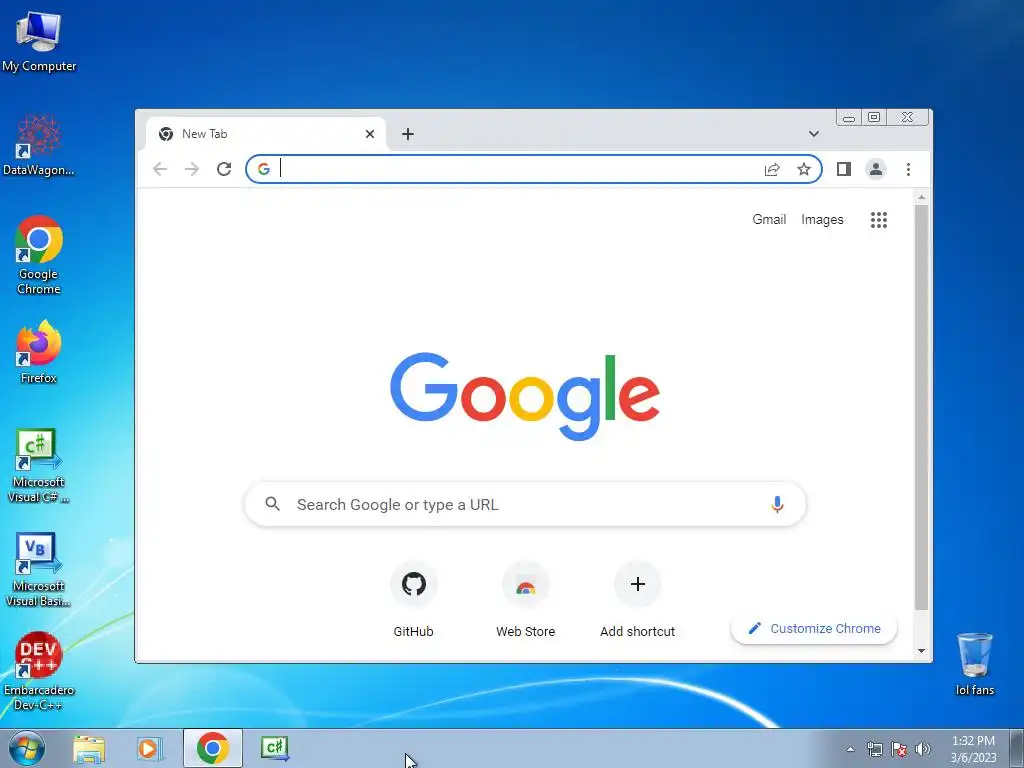This screenshot has height=768, width=1024.
Task: Click the Show desktop strip
Action: [x=1017, y=749]
